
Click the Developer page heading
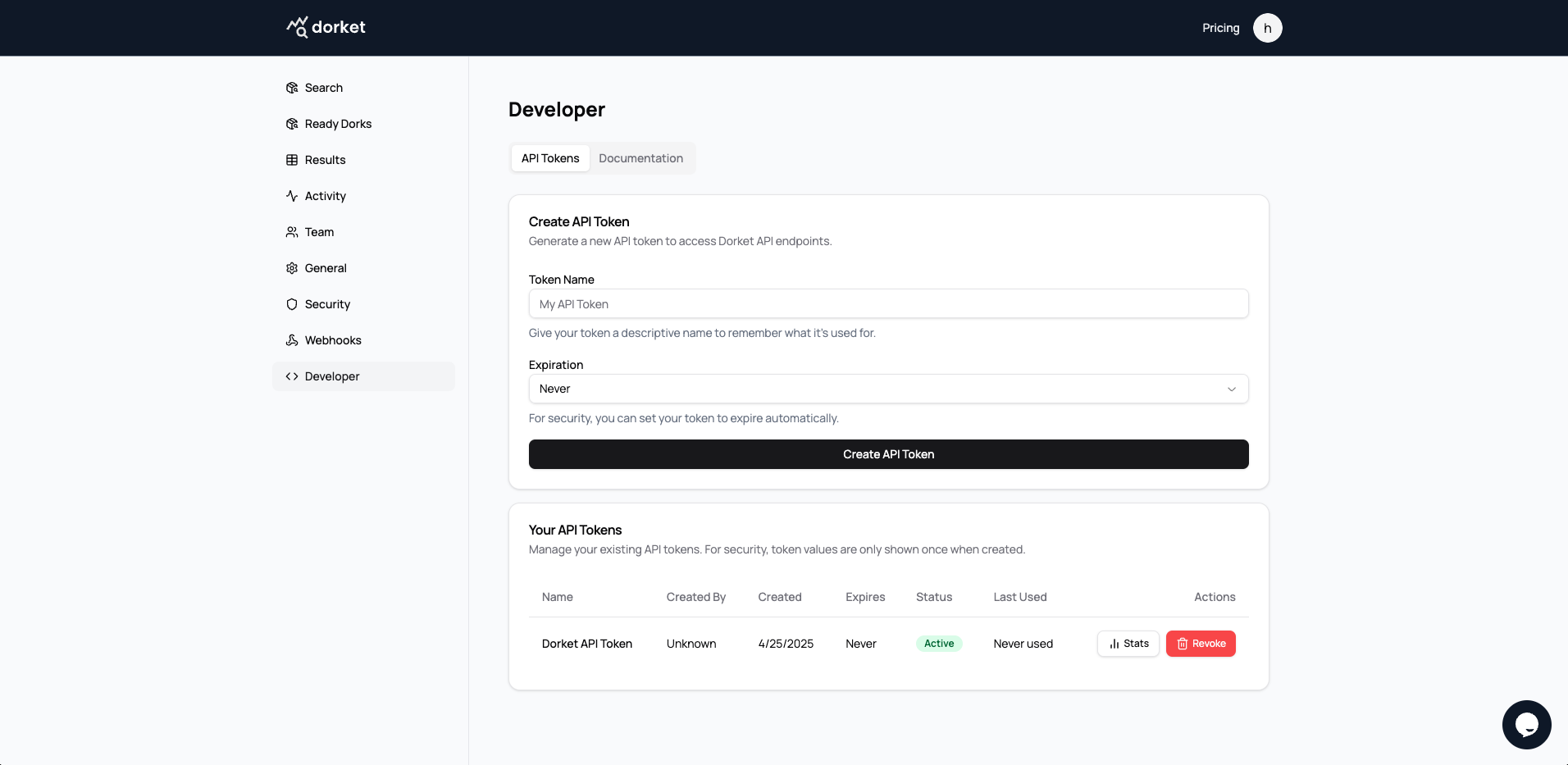click(557, 110)
